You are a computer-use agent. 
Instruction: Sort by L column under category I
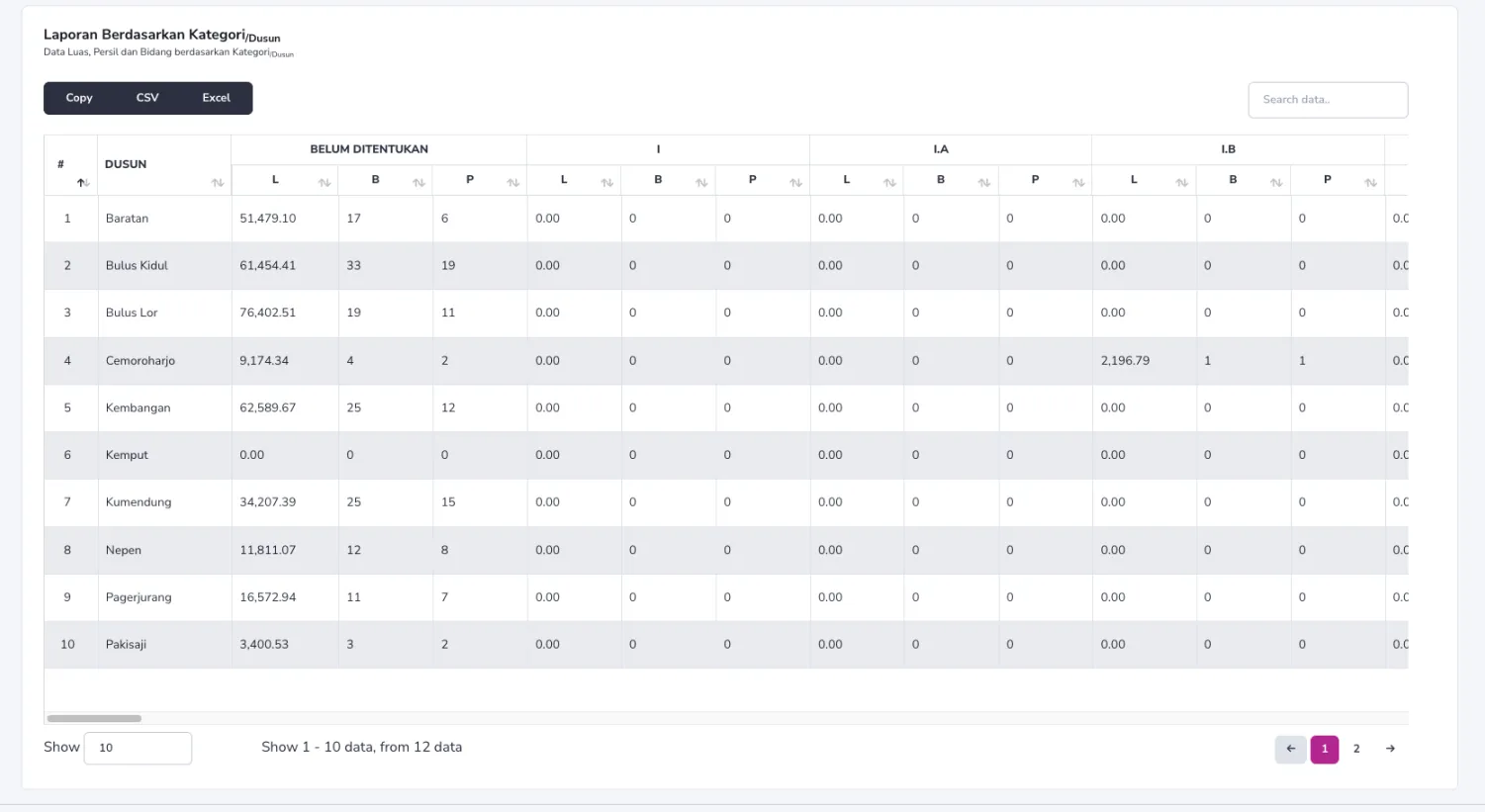pyautogui.click(x=606, y=183)
